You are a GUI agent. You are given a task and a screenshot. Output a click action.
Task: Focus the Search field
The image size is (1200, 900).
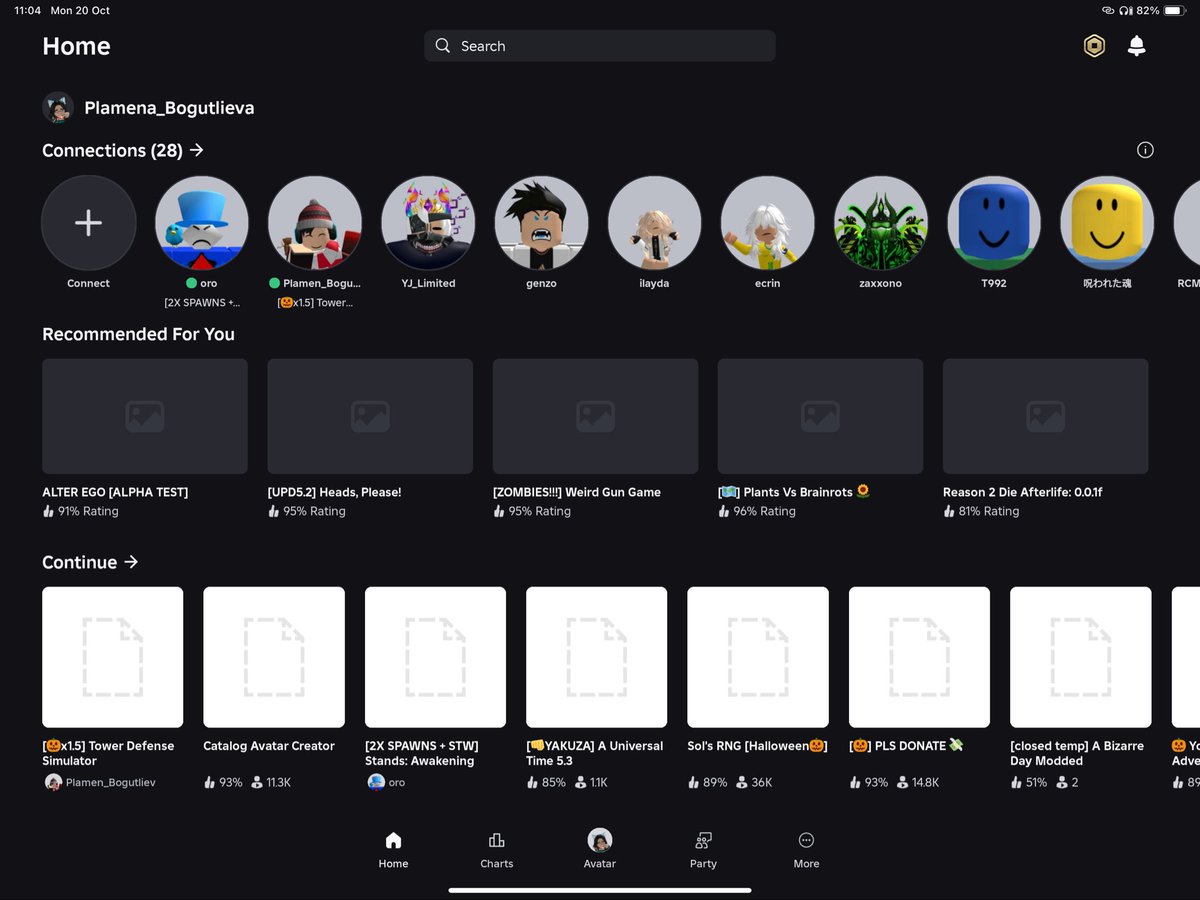(x=600, y=46)
